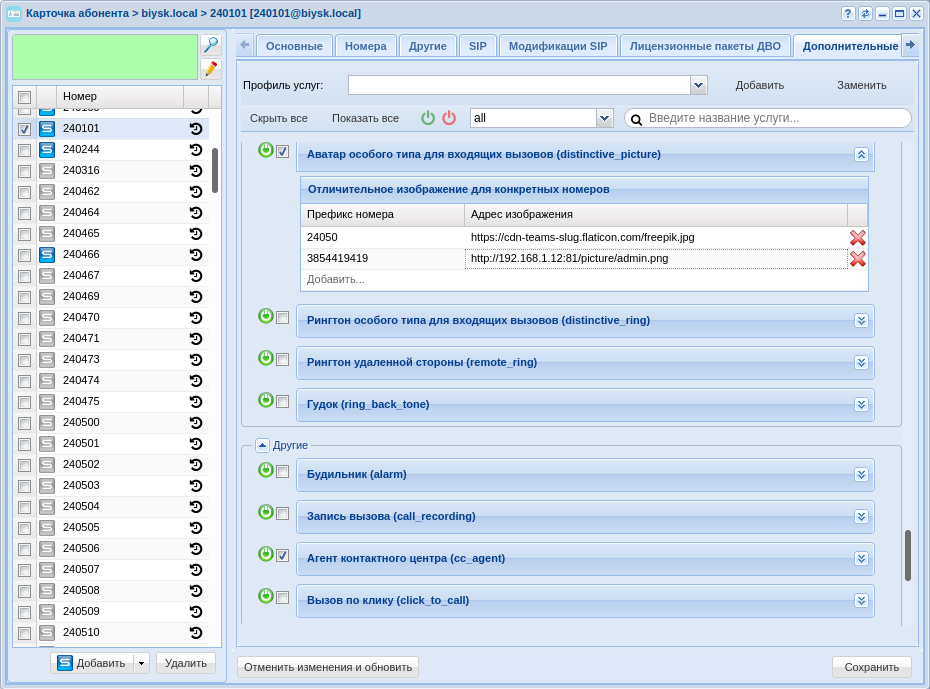The width and height of the screenshot is (930, 689).
Task: Switch to the SIP tab
Action: (478, 46)
